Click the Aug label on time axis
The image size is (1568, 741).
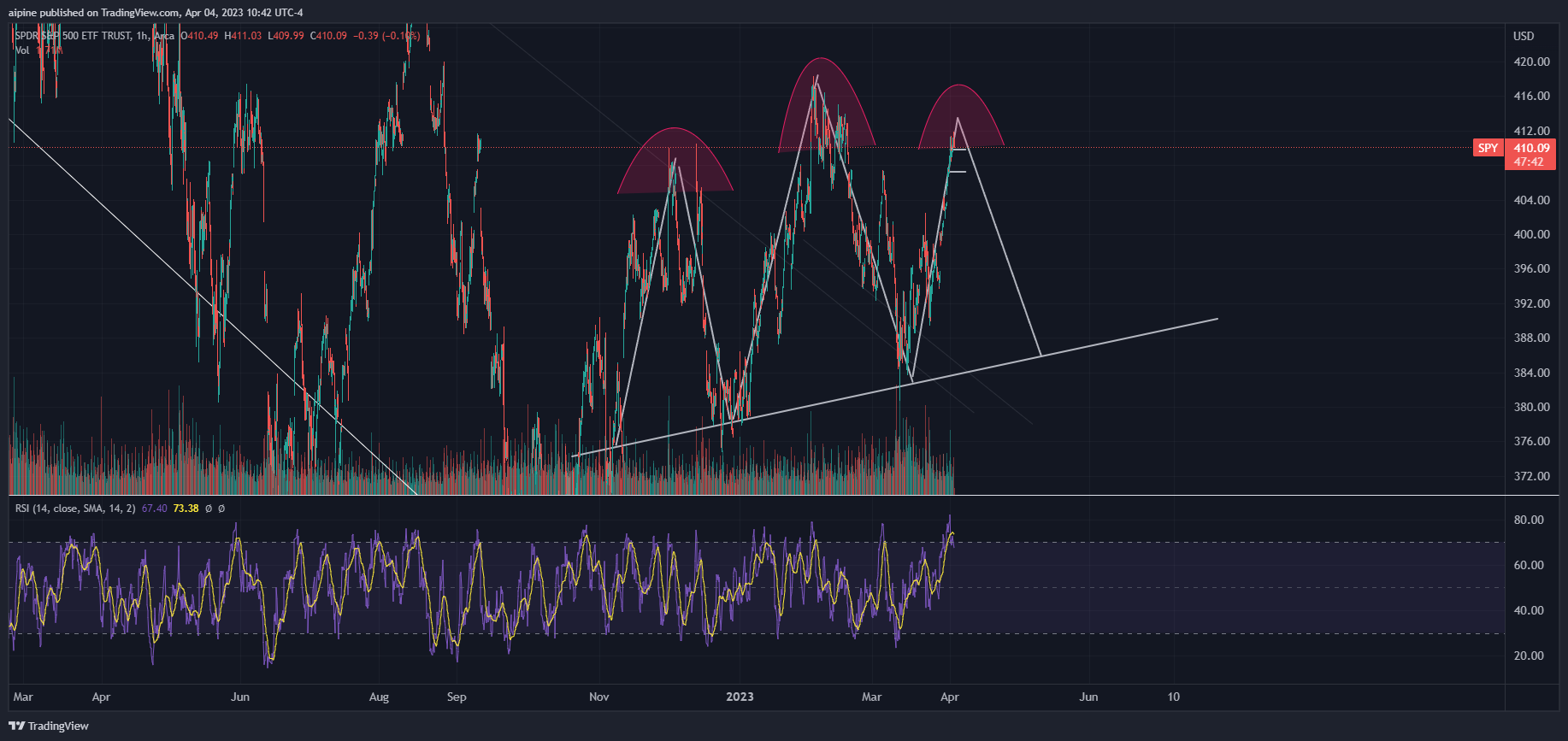[379, 697]
